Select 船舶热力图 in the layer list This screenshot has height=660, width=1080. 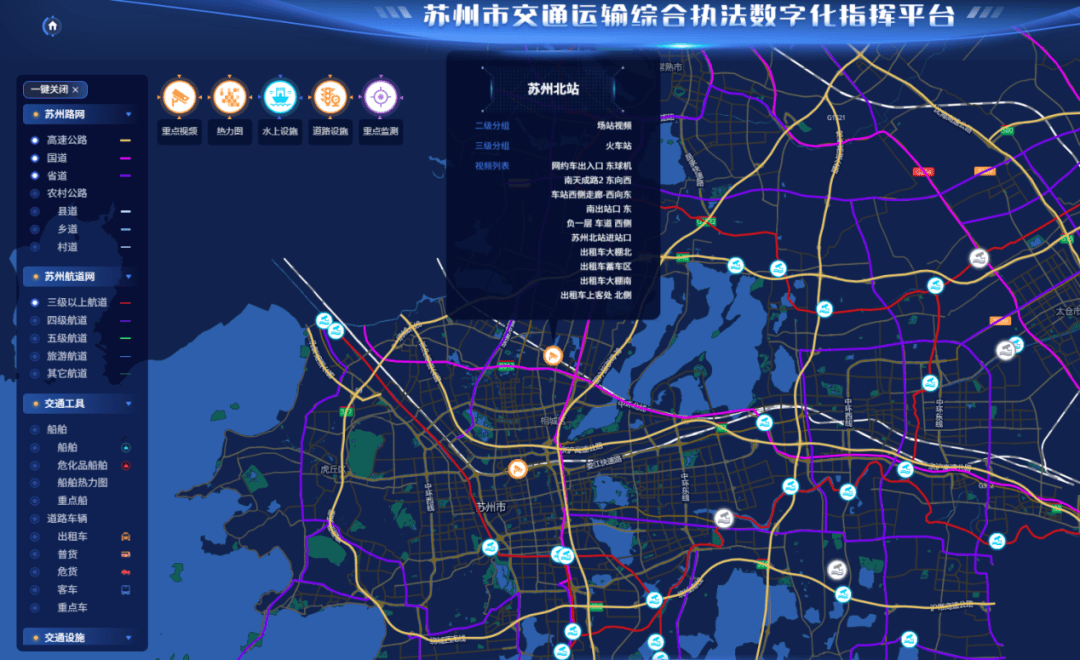click(x=34, y=482)
